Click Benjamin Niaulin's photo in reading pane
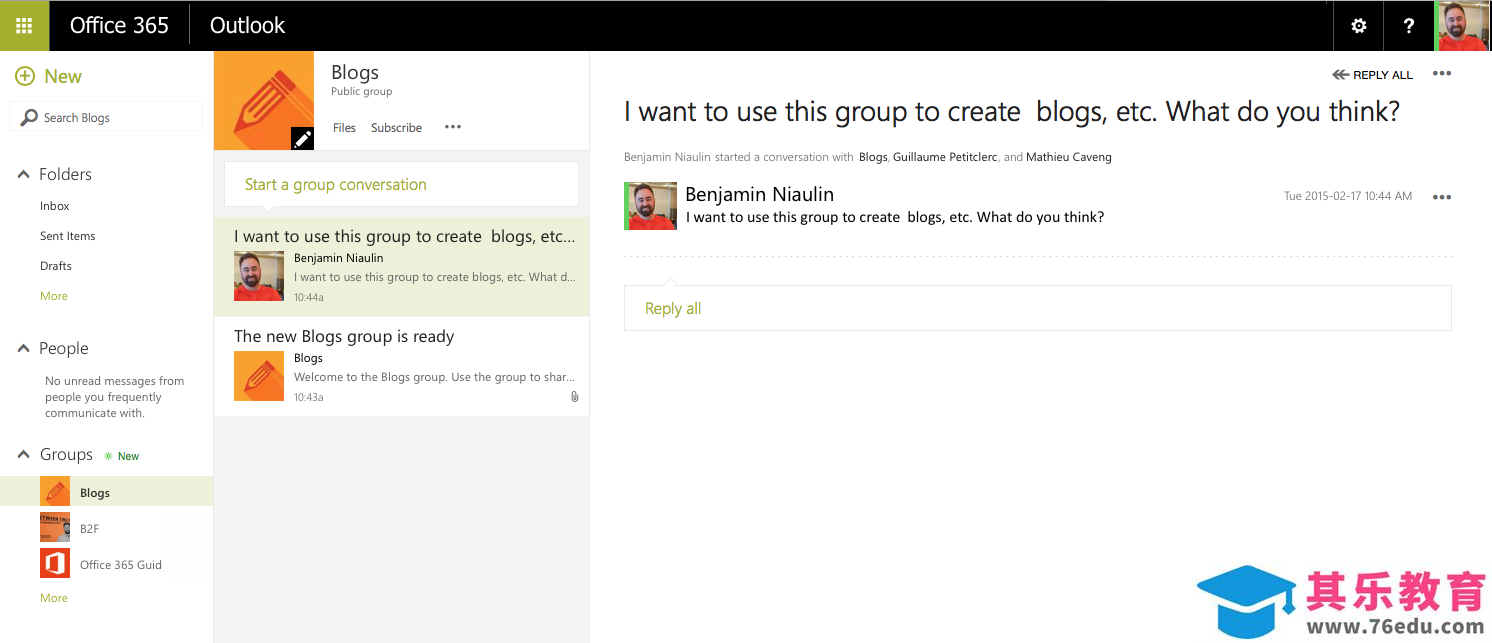The height and width of the screenshot is (643, 1492). 651,206
